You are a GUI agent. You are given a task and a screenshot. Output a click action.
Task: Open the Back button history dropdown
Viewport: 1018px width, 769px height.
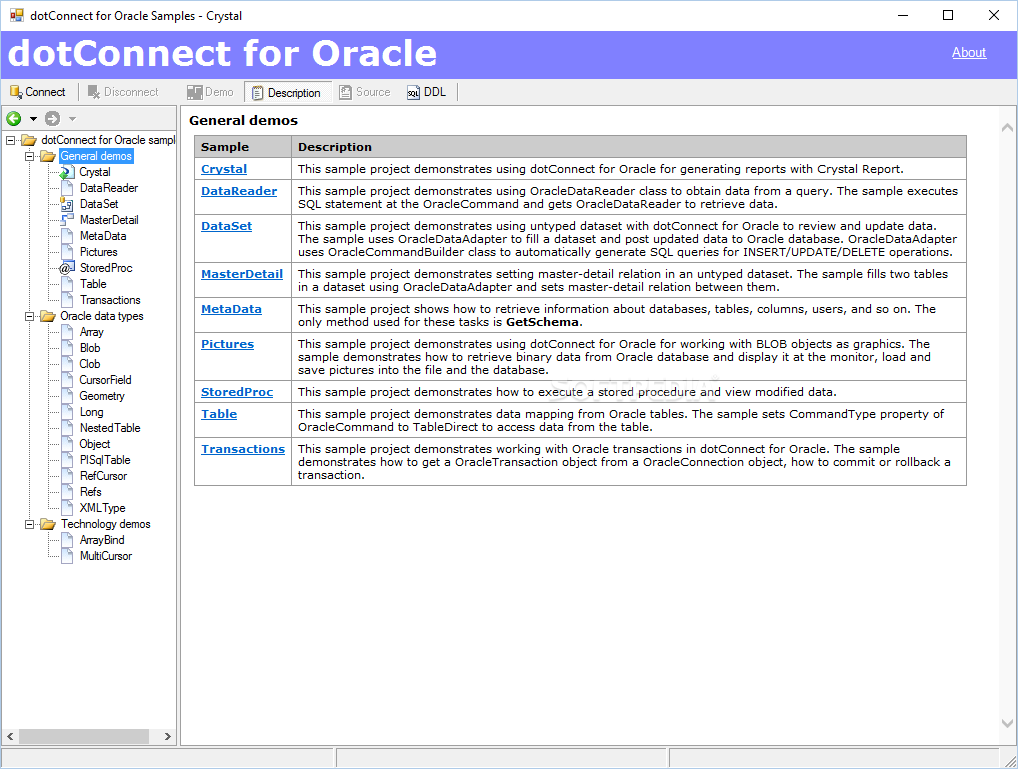coord(33,119)
